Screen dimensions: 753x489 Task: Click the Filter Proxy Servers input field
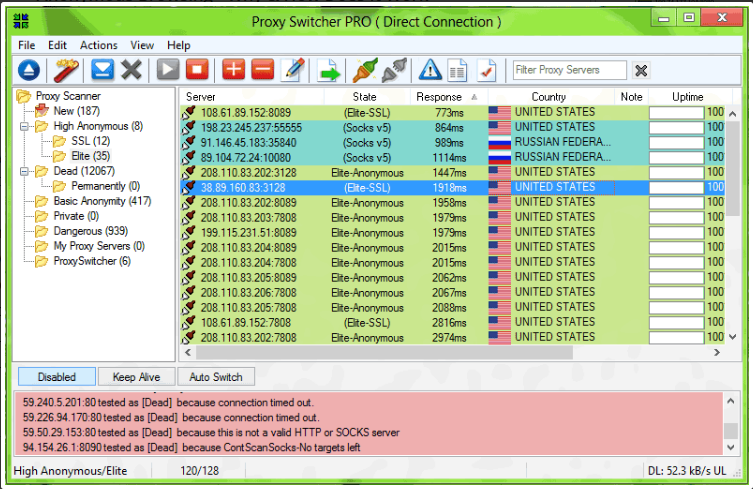pyautogui.click(x=569, y=70)
